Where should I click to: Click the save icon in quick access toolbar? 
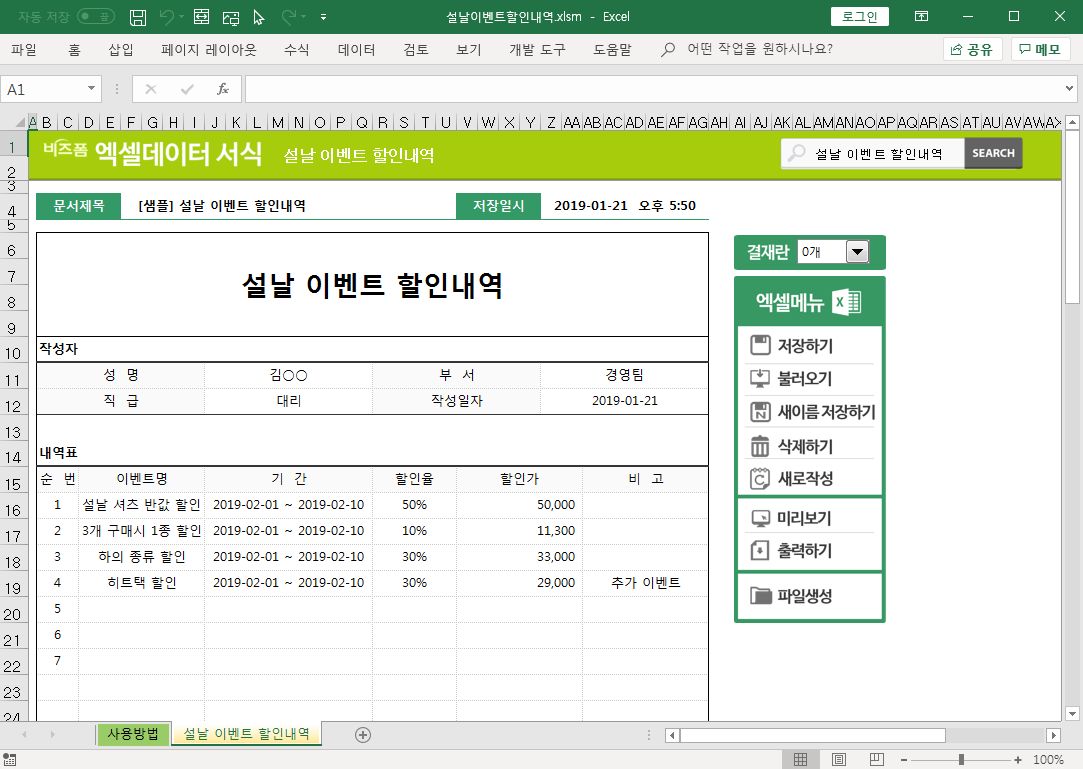point(139,17)
